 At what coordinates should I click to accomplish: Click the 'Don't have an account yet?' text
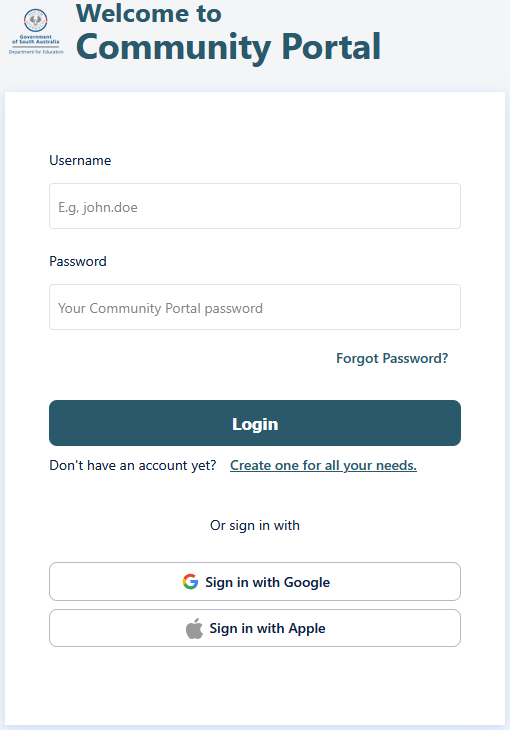133,465
